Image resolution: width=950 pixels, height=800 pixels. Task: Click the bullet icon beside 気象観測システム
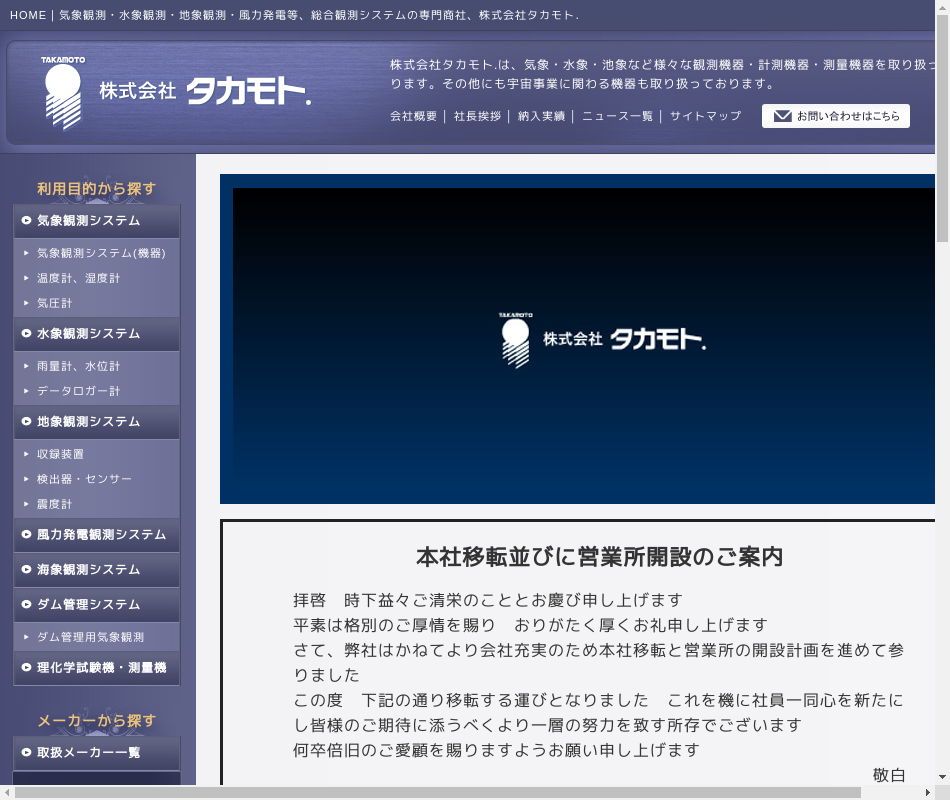[26, 221]
